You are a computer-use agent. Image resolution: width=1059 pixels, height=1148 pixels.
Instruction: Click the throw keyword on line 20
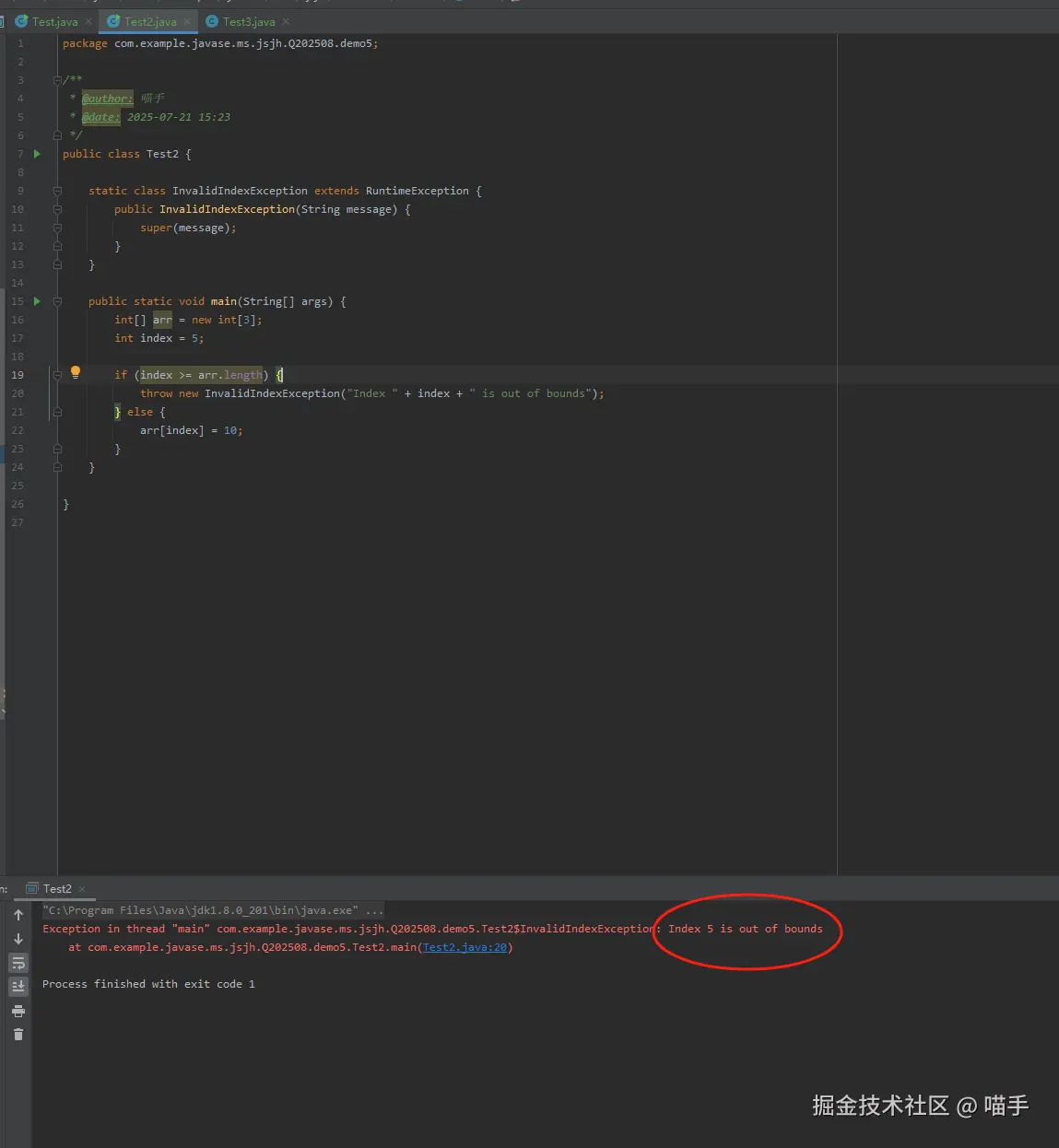[157, 393]
